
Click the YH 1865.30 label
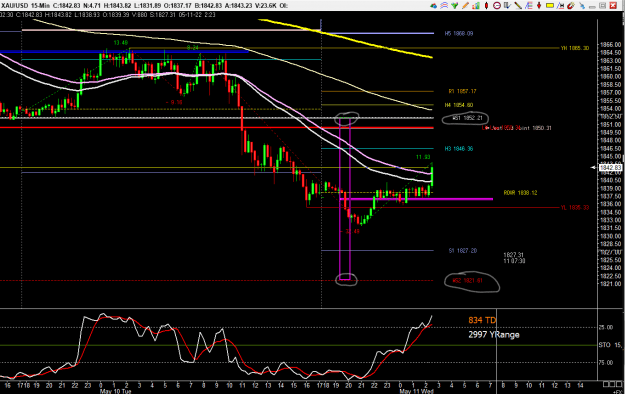point(575,48)
